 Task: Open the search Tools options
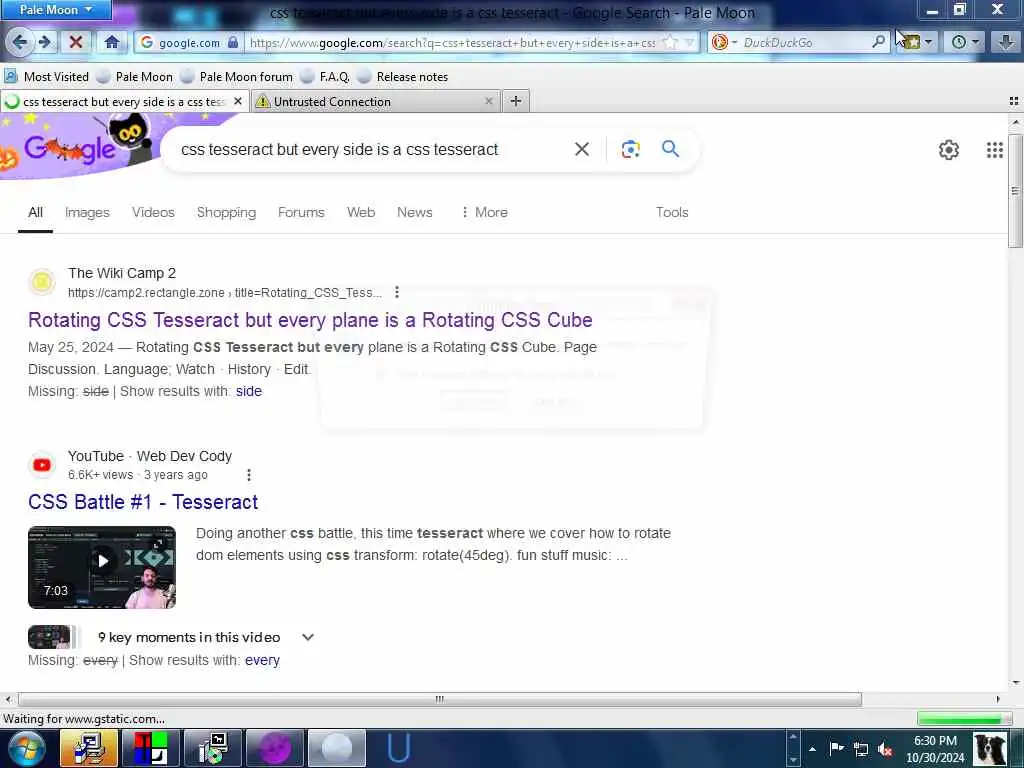click(x=672, y=212)
